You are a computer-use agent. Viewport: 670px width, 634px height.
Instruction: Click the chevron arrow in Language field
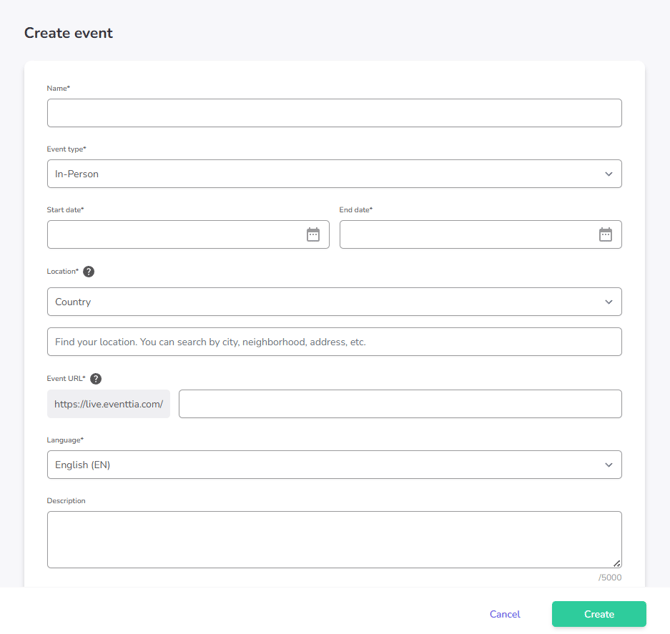(608, 465)
